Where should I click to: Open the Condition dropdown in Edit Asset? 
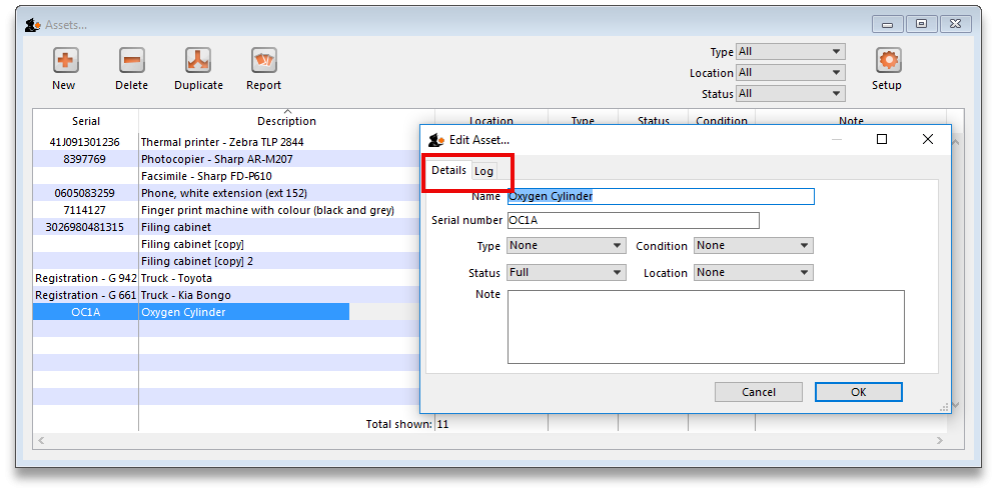click(753, 246)
